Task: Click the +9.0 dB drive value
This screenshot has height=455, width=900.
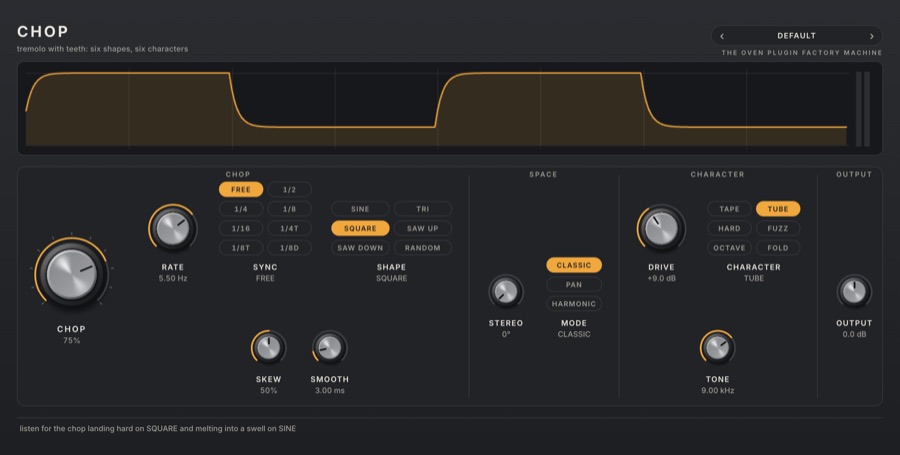Action: tap(661, 278)
